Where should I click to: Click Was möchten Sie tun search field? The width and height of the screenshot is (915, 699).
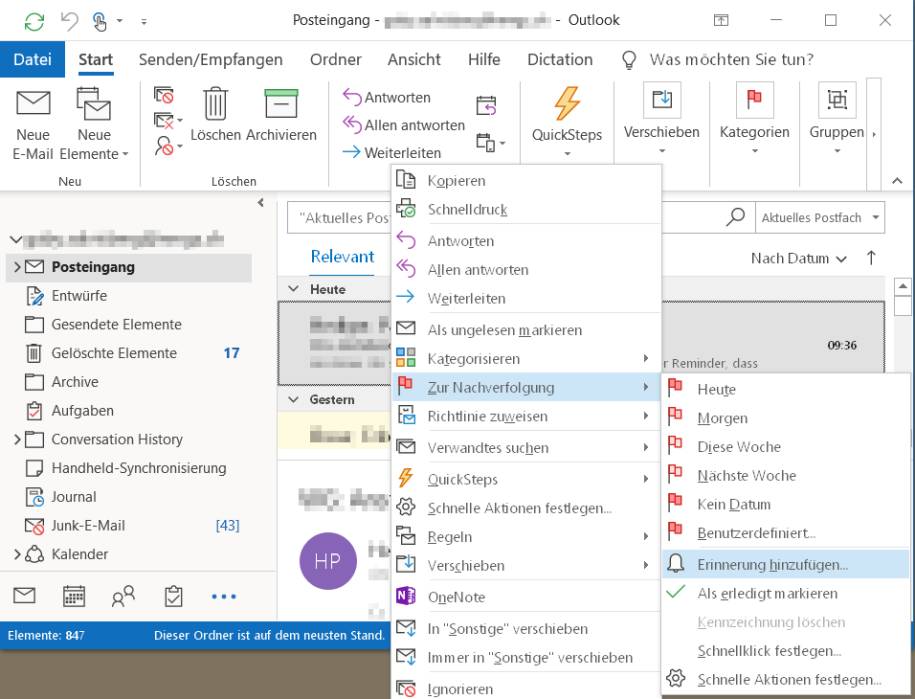(731, 60)
